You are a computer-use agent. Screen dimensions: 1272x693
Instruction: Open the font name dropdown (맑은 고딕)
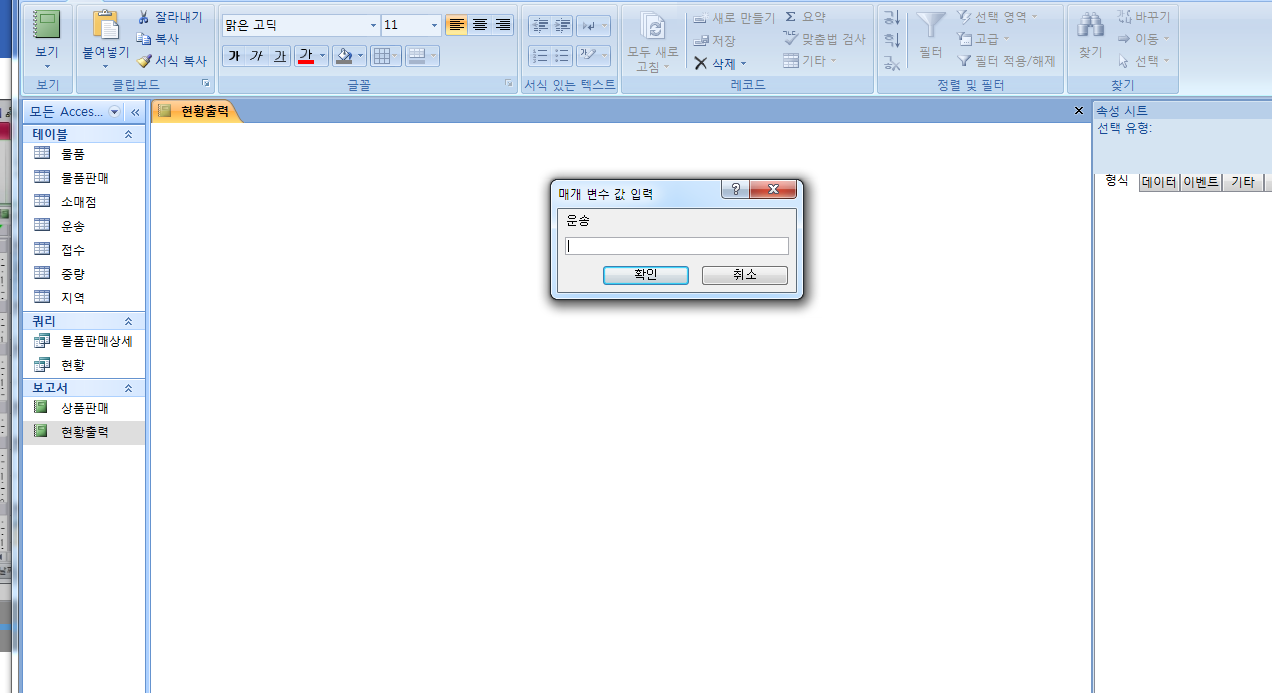[x=374, y=25]
